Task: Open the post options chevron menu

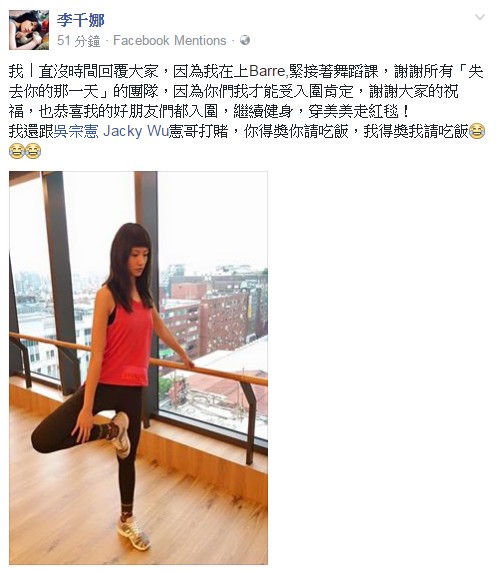Action: (480, 17)
